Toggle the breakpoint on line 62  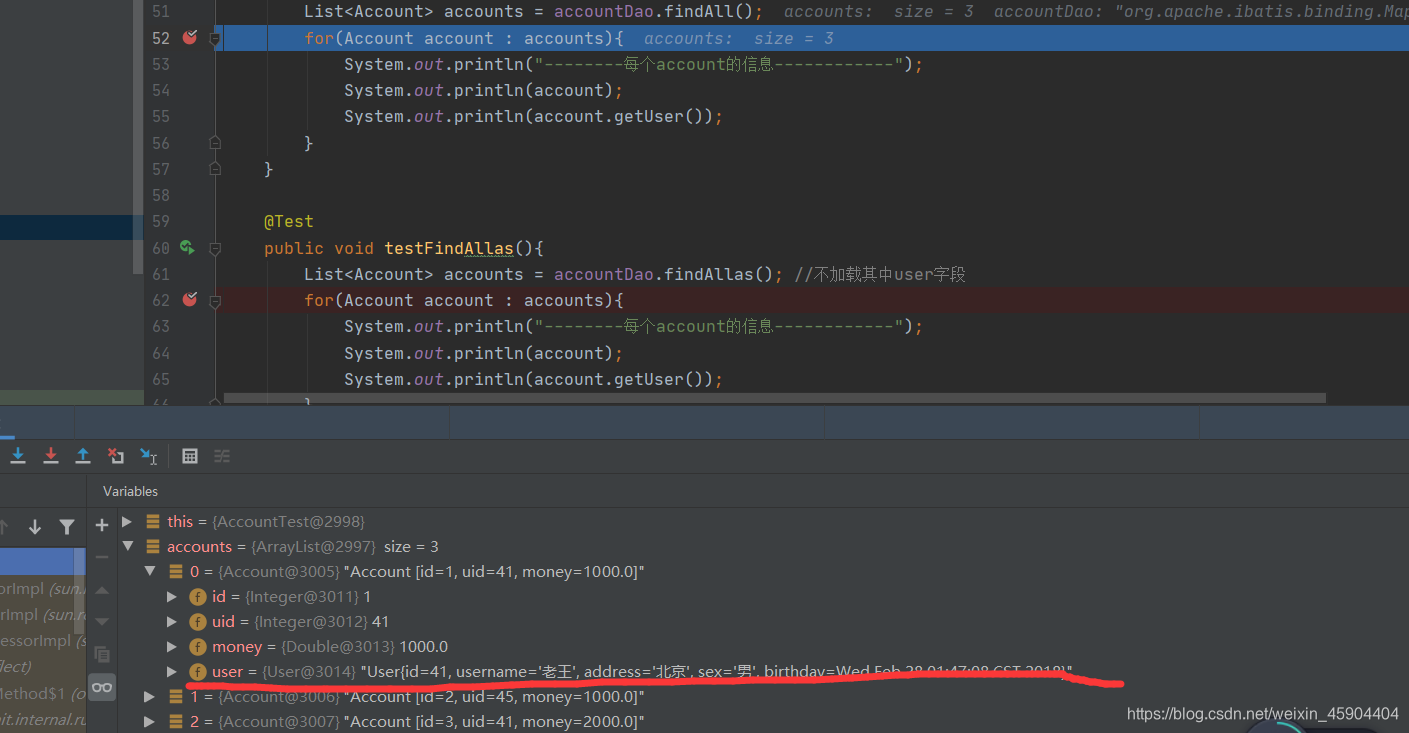point(190,300)
